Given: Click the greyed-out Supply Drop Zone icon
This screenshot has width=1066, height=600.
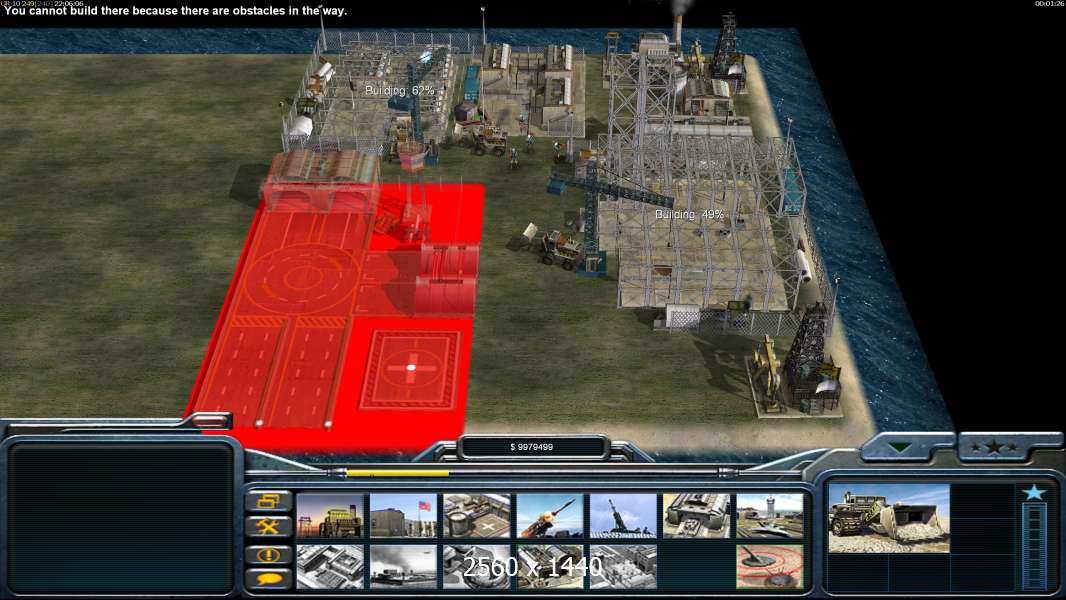Looking at the screenshot, I should click(403, 566).
